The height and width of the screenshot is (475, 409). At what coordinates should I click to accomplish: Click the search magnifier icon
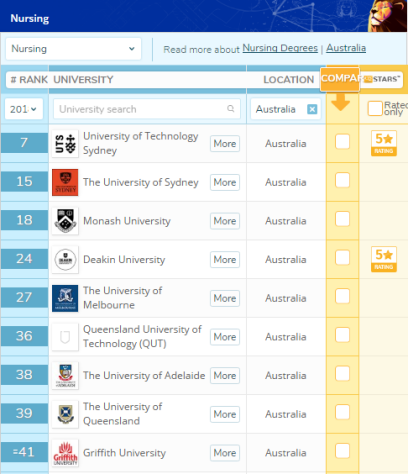click(x=231, y=109)
